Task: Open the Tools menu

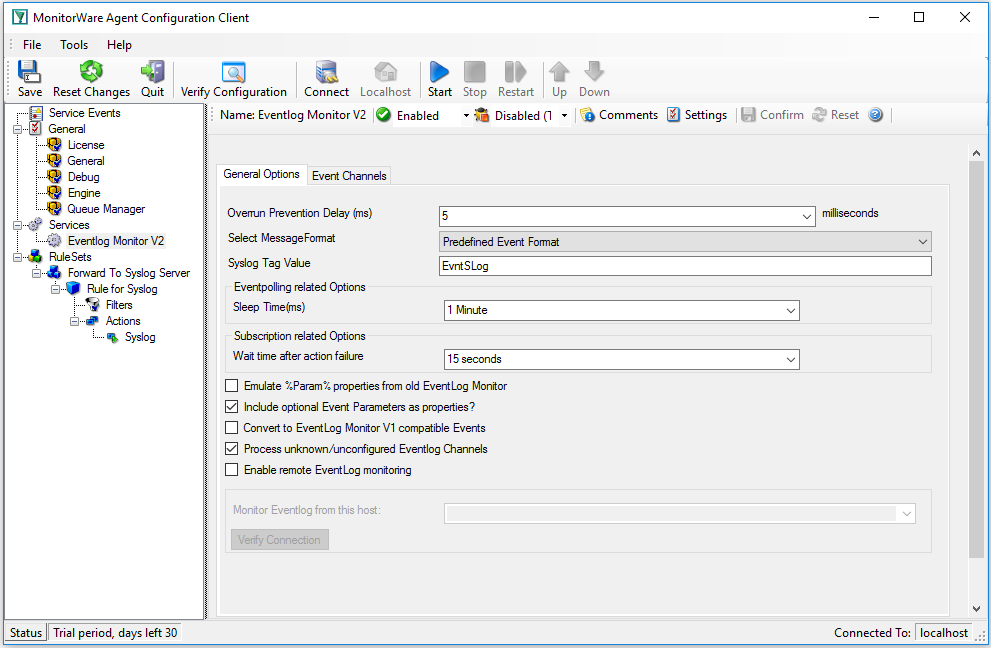Action: pyautogui.click(x=74, y=45)
